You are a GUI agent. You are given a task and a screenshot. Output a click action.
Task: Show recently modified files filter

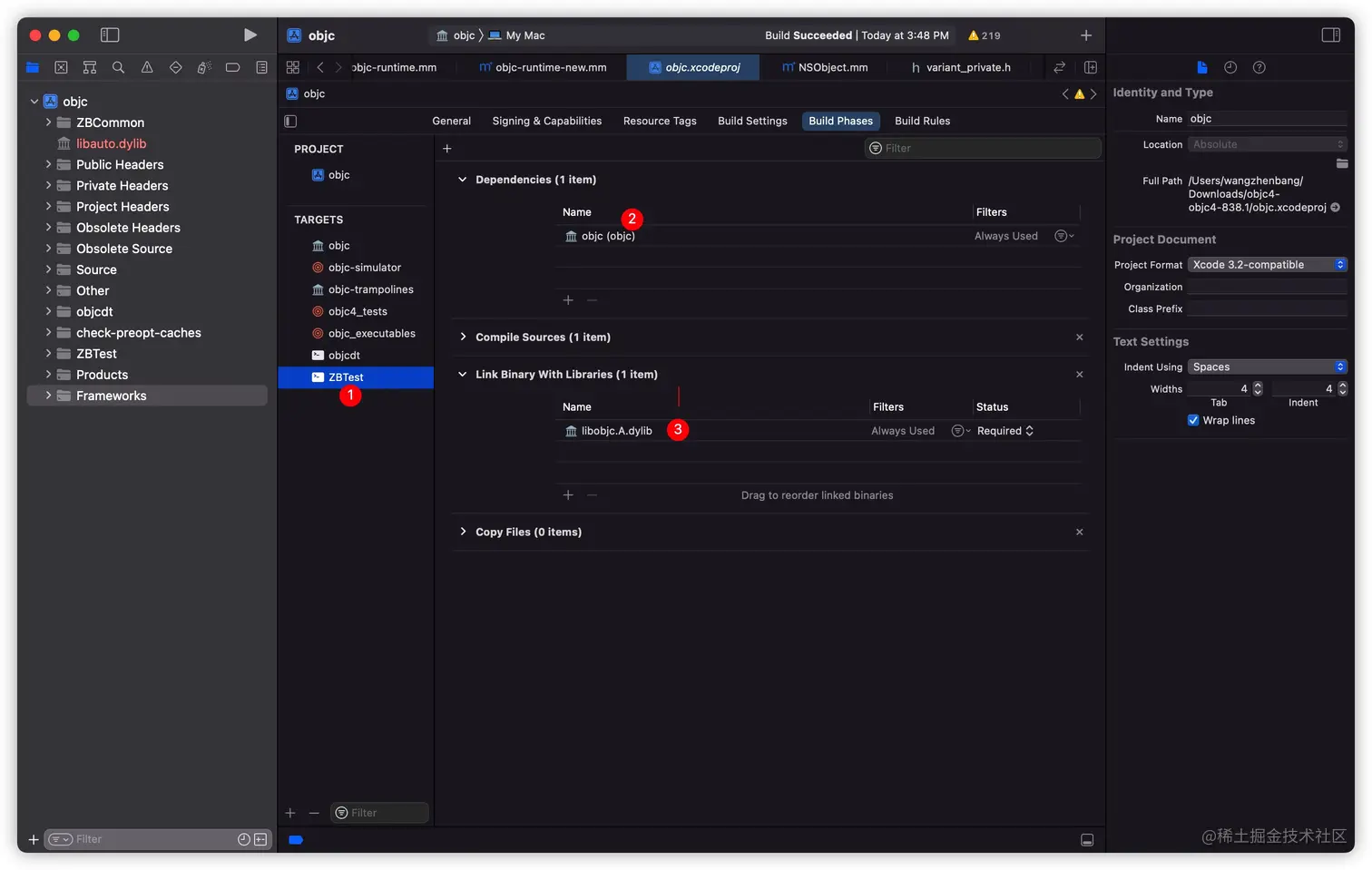point(243,839)
